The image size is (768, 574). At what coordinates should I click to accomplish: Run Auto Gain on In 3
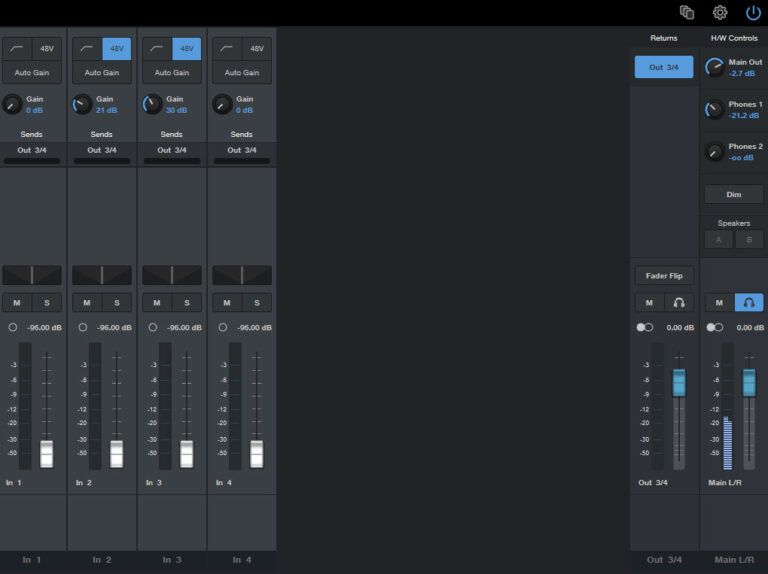172,72
